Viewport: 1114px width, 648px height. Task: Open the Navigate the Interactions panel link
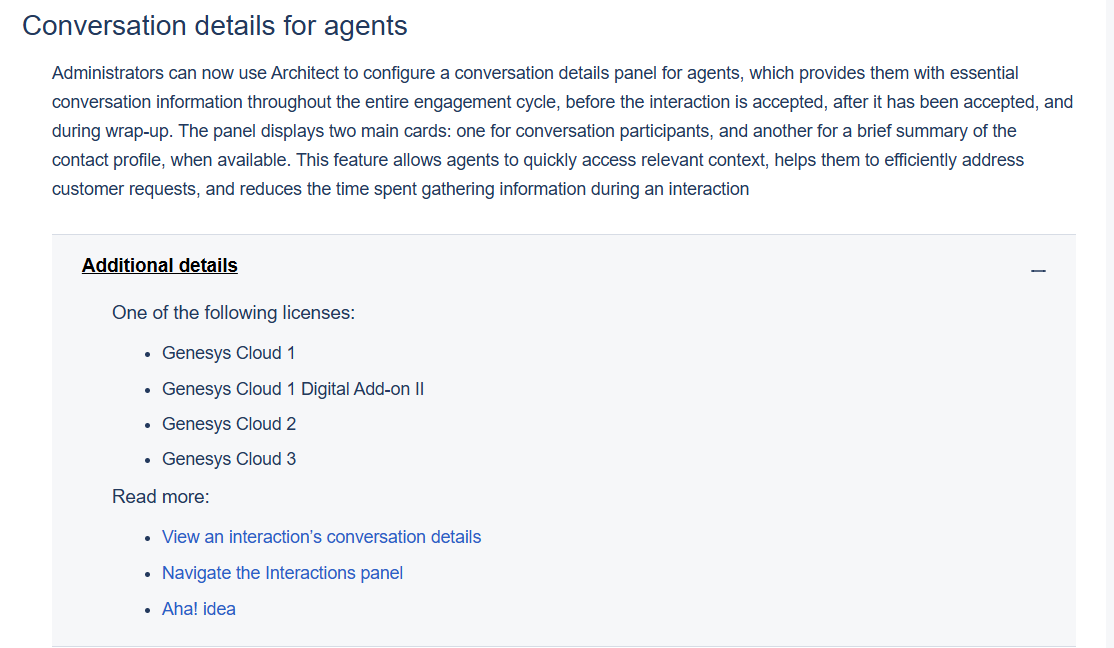282,573
